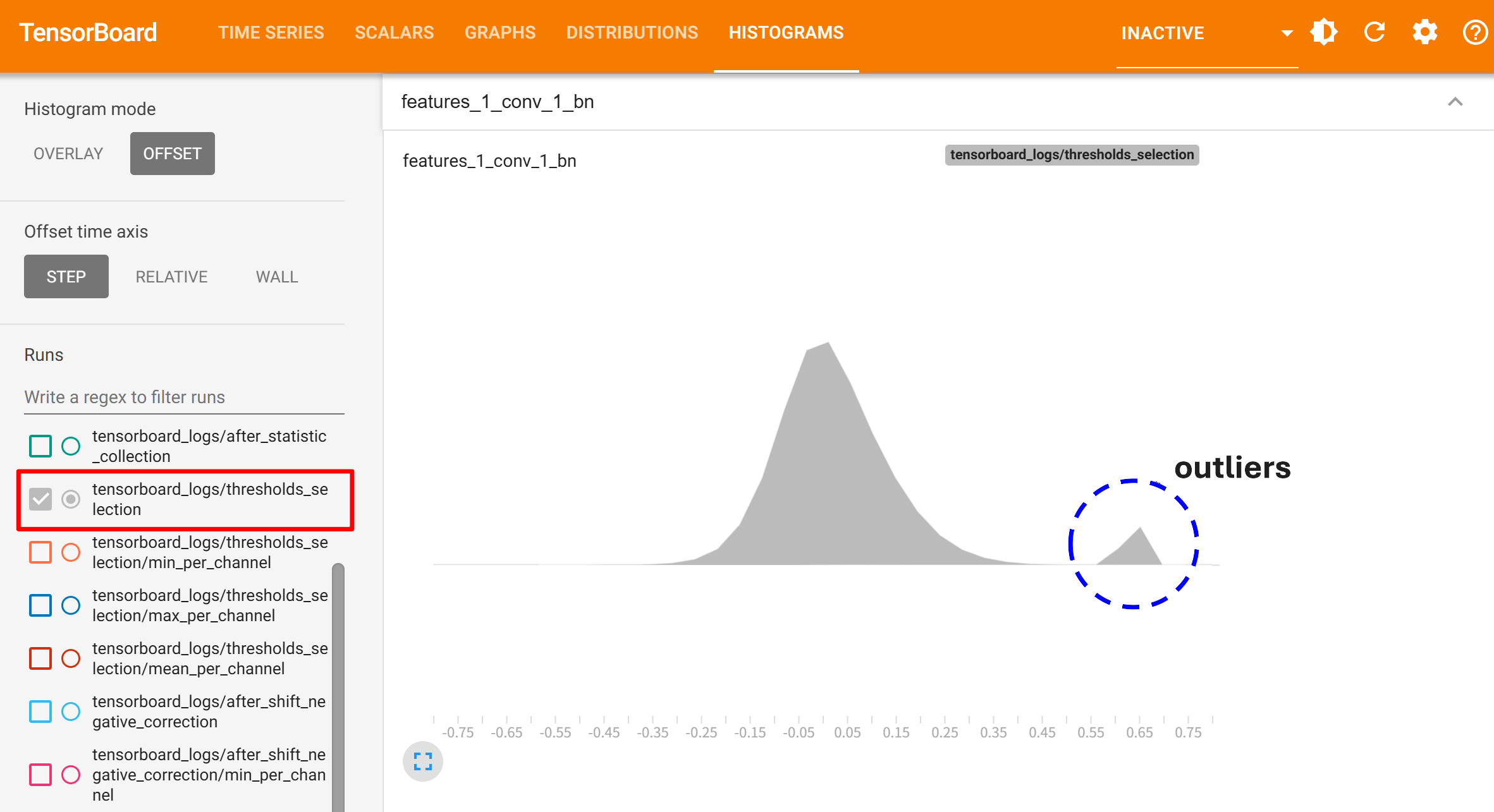This screenshot has width=1494, height=812.
Task: Open the DISTRIBUTIONS tab
Action: point(632,33)
